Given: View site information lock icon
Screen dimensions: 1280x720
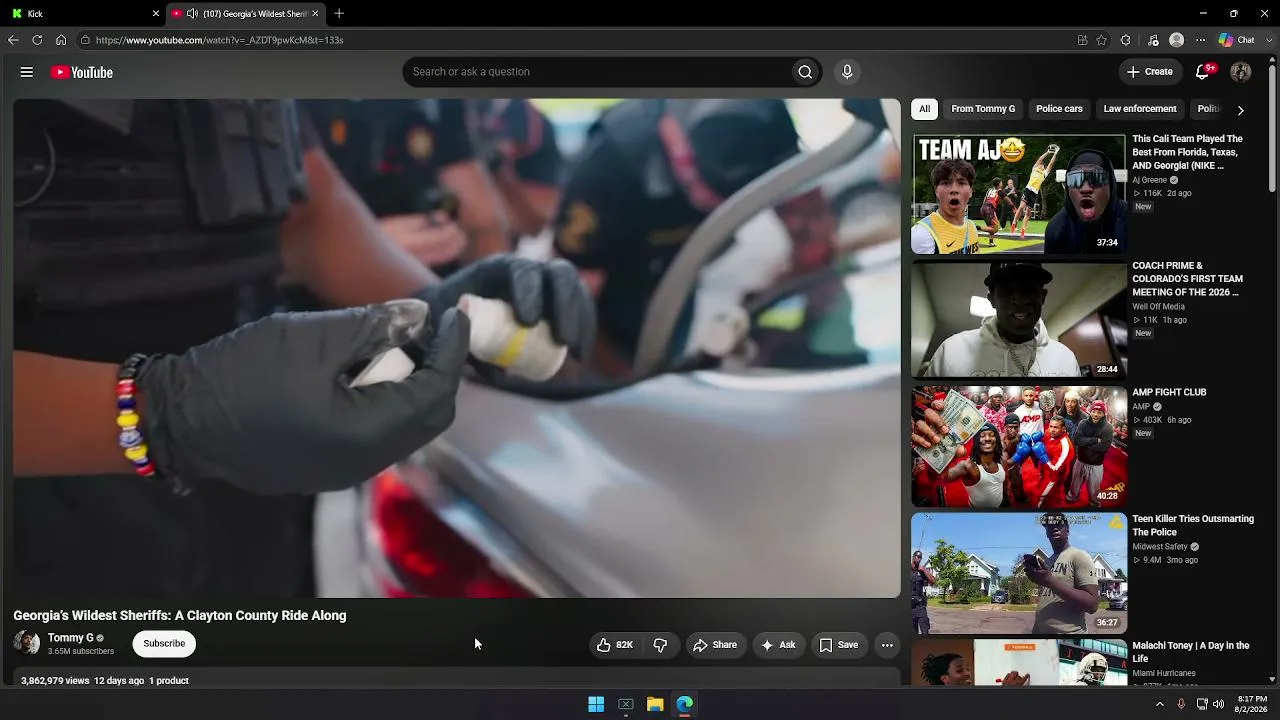Looking at the screenshot, I should click(86, 40).
